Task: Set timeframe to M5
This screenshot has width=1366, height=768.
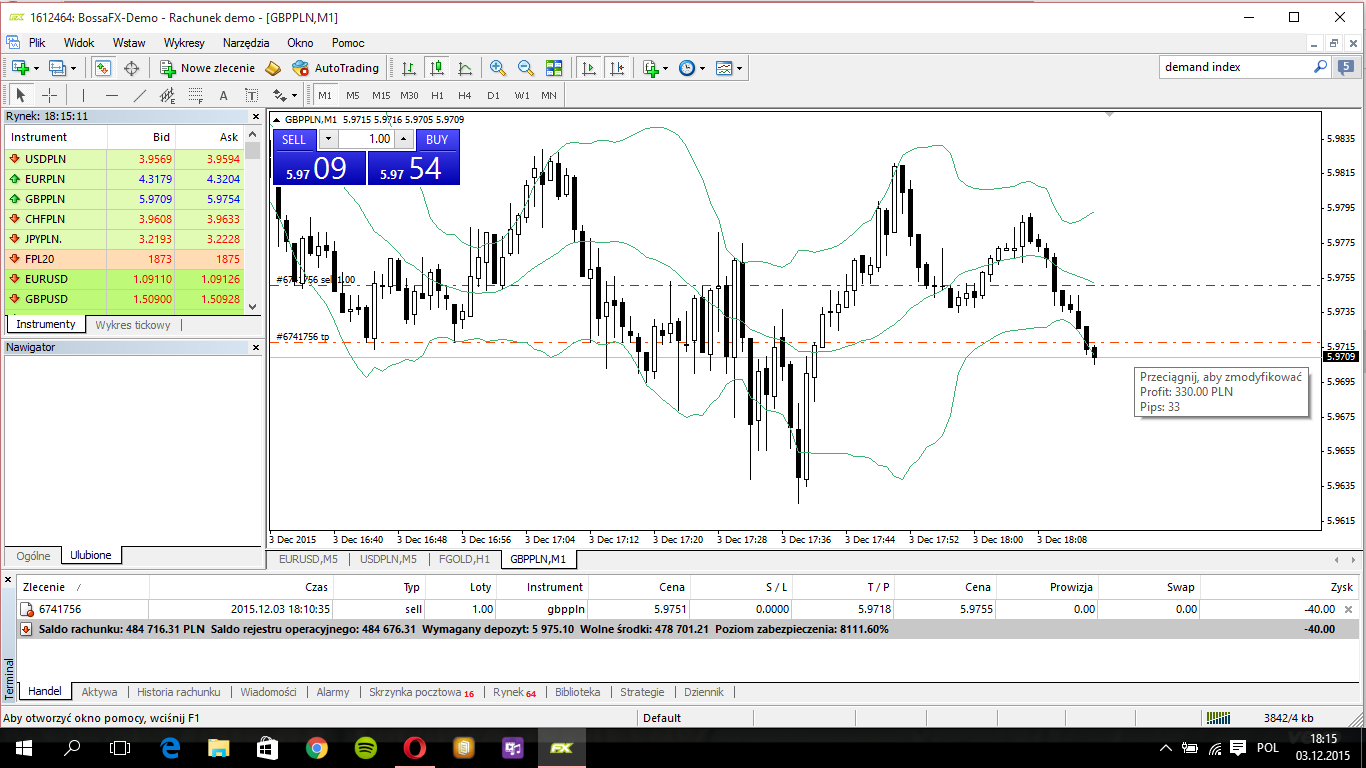Action: point(353,95)
